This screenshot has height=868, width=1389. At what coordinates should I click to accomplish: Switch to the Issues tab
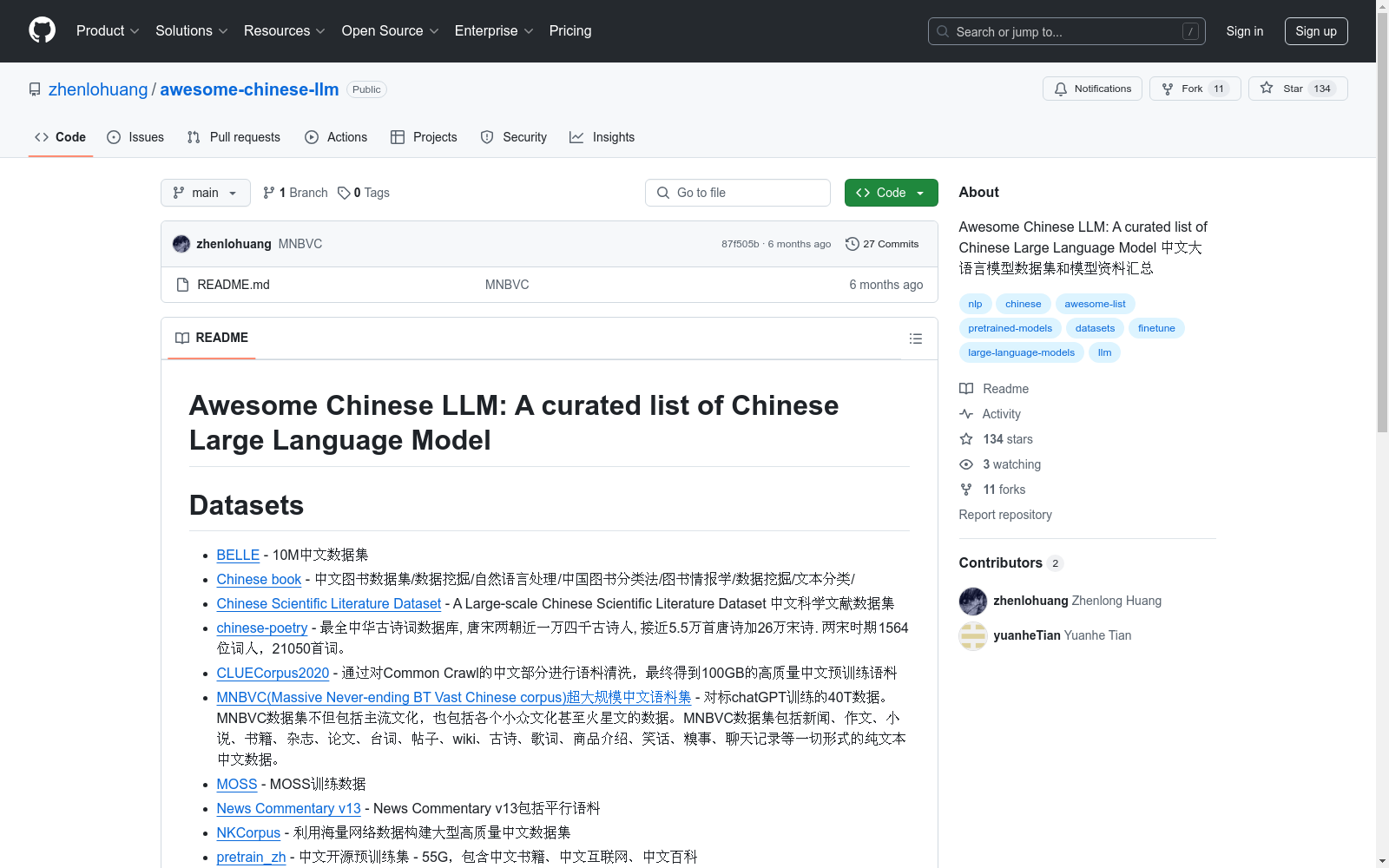tap(135, 137)
